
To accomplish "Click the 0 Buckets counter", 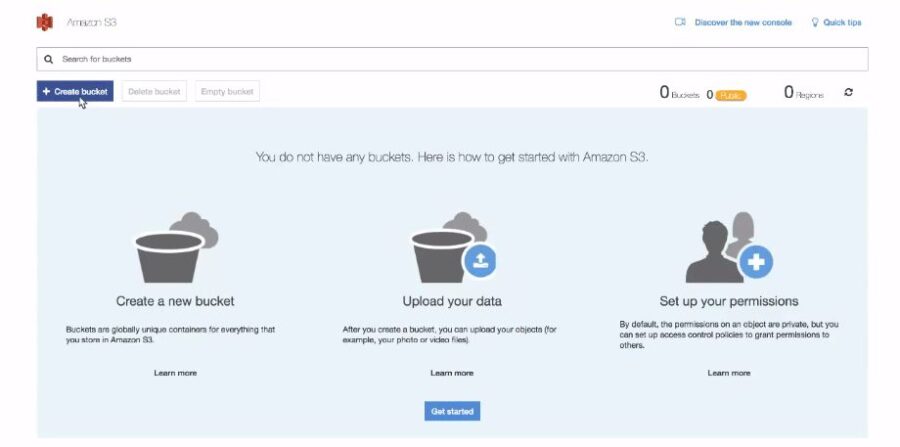I will click(x=679, y=92).
